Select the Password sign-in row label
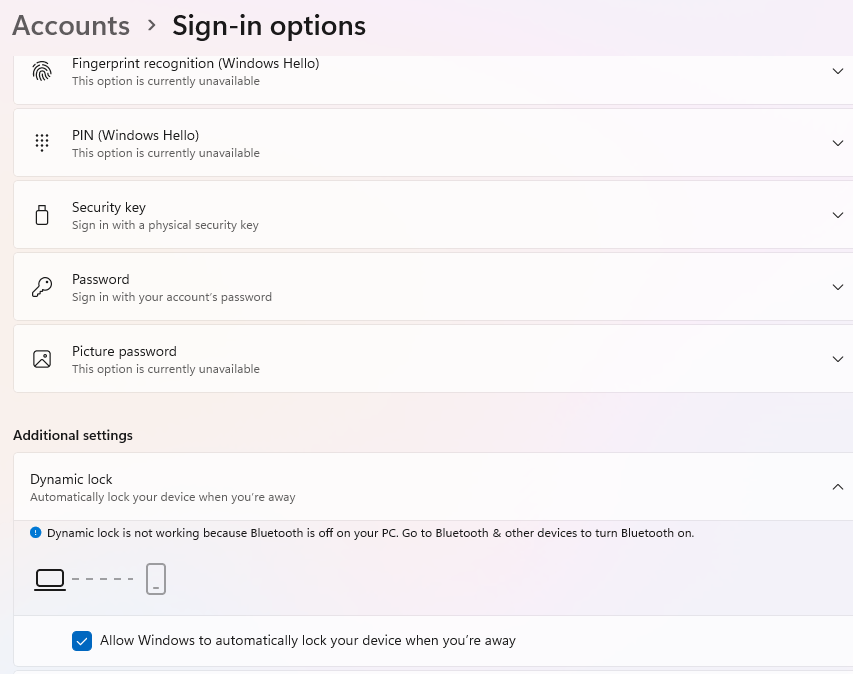 101,279
